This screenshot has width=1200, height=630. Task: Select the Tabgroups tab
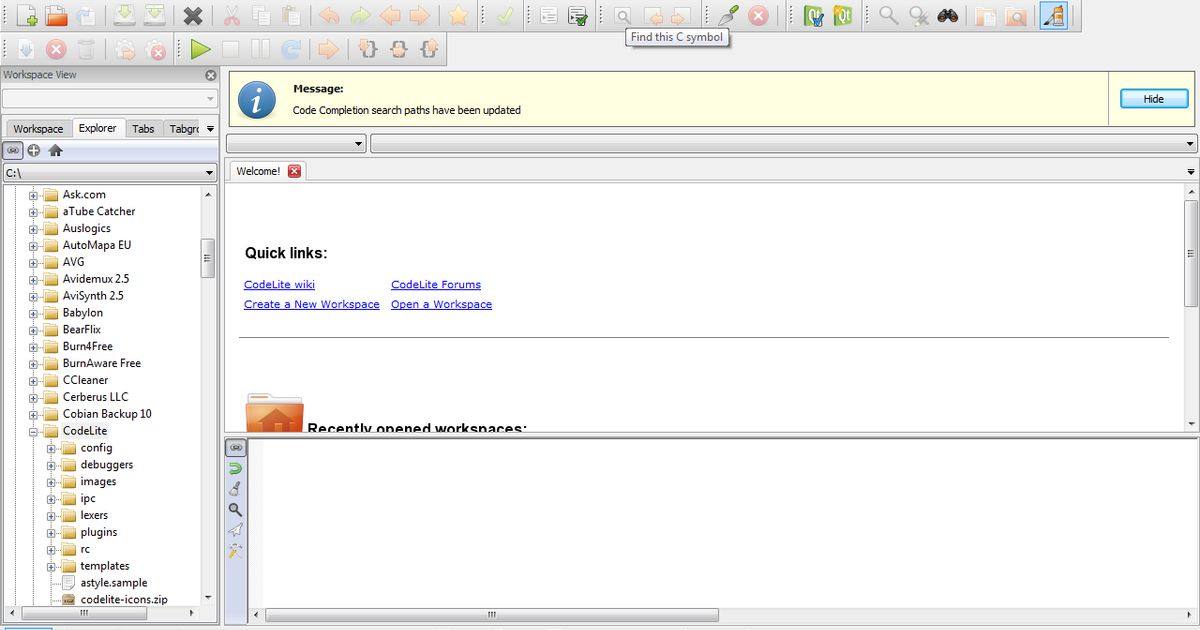(x=183, y=129)
